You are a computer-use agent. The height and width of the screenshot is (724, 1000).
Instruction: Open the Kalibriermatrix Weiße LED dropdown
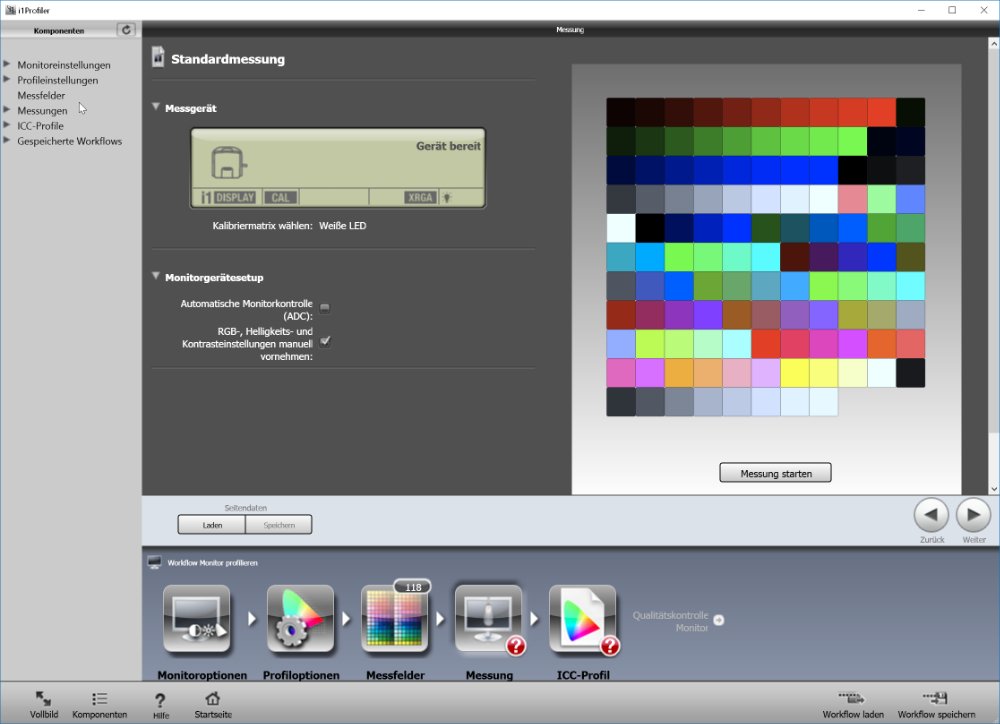pos(342,226)
